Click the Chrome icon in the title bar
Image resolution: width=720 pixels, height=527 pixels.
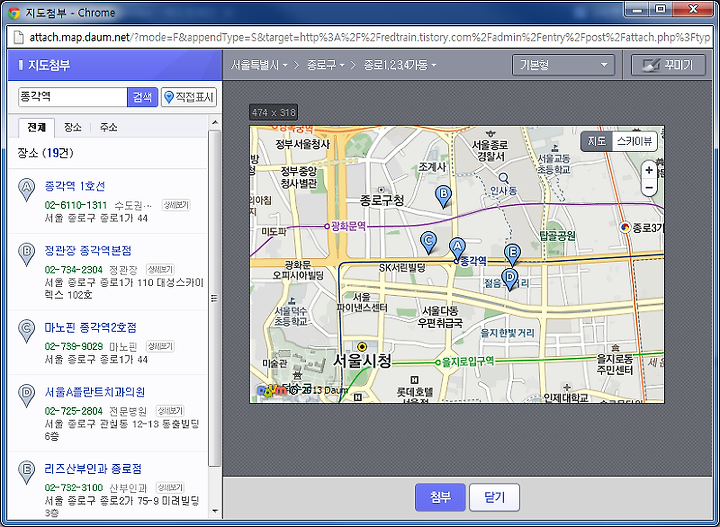click(14, 13)
